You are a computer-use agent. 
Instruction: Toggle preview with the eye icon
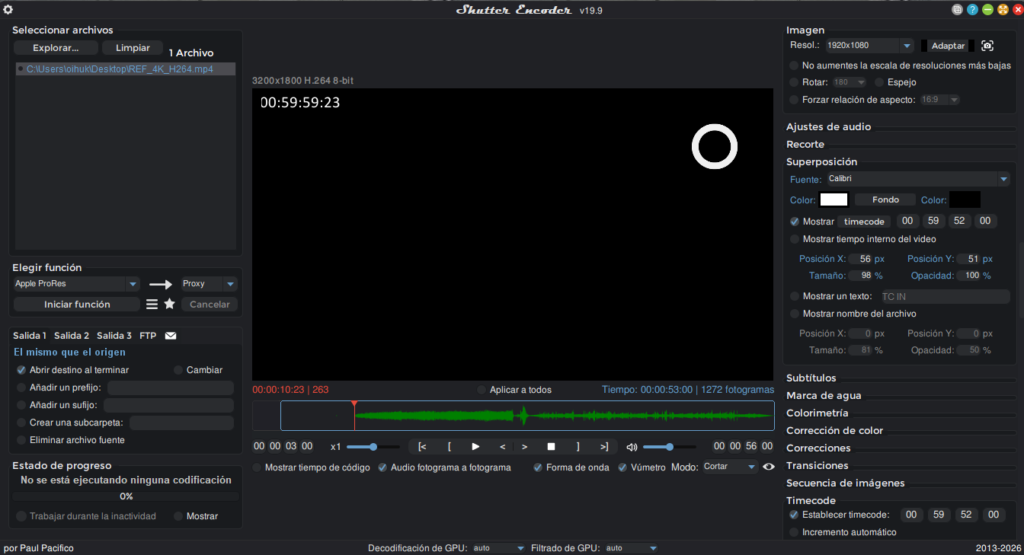coord(769,467)
